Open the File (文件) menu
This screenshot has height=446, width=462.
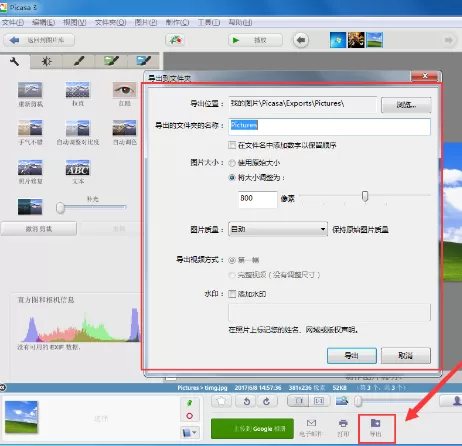(x=13, y=22)
